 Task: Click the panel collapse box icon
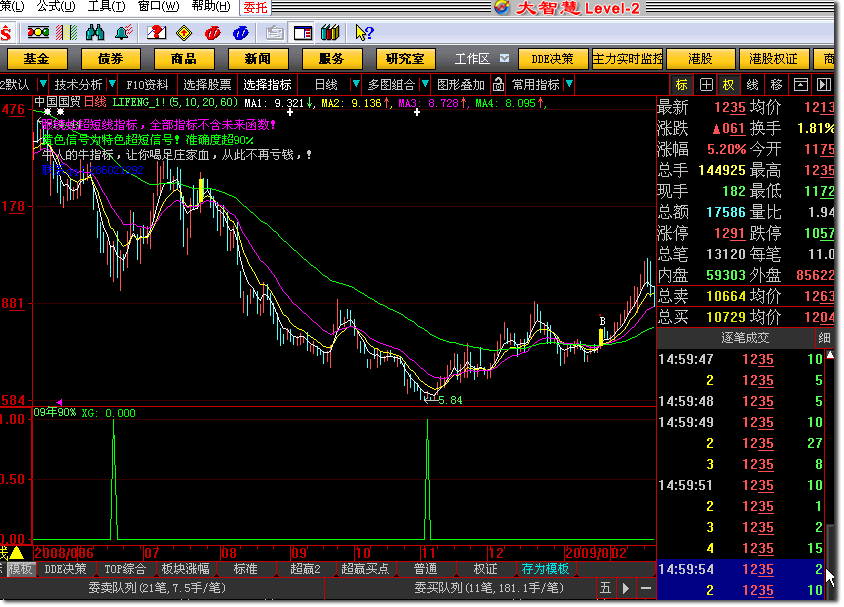point(801,84)
